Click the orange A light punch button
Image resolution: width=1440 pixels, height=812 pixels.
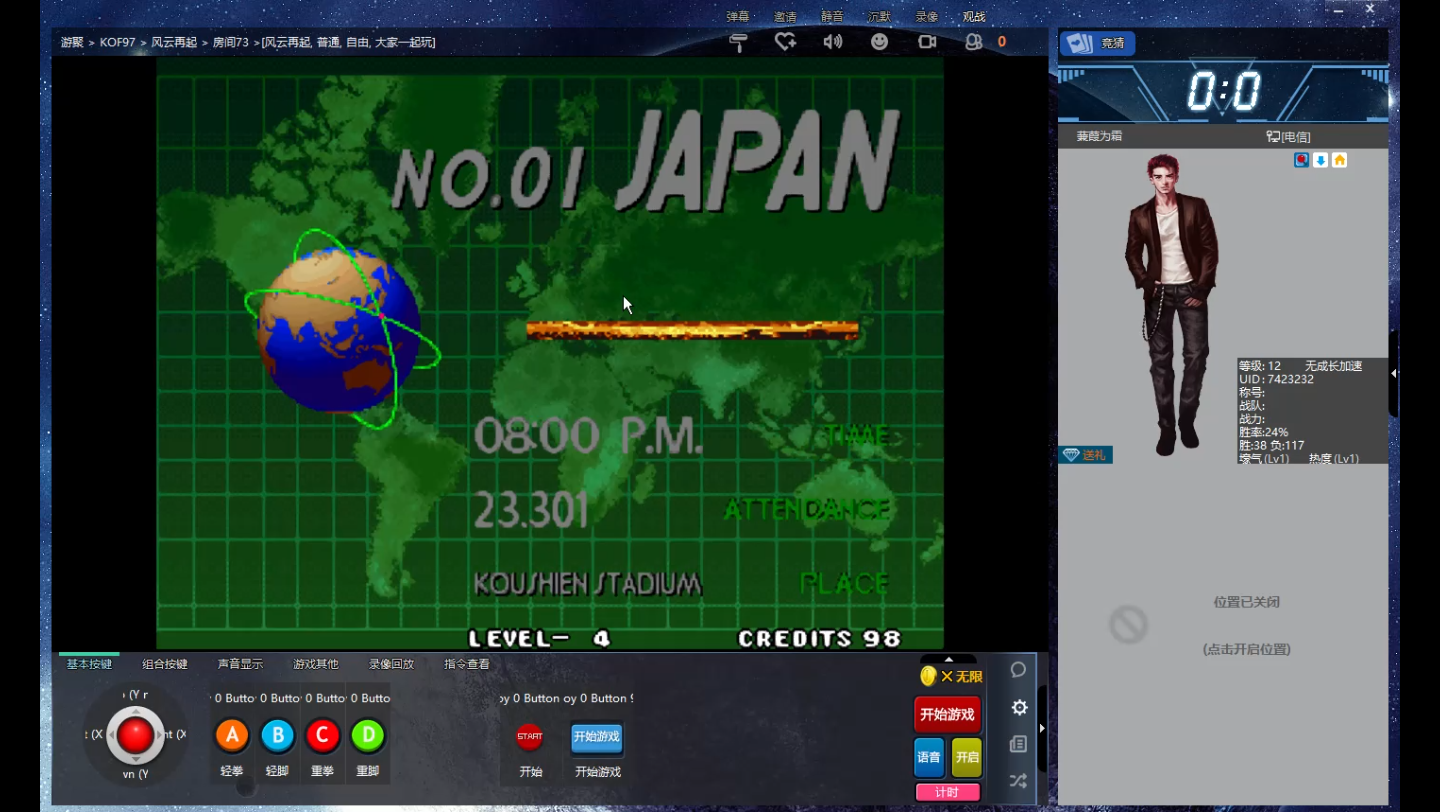(x=232, y=736)
